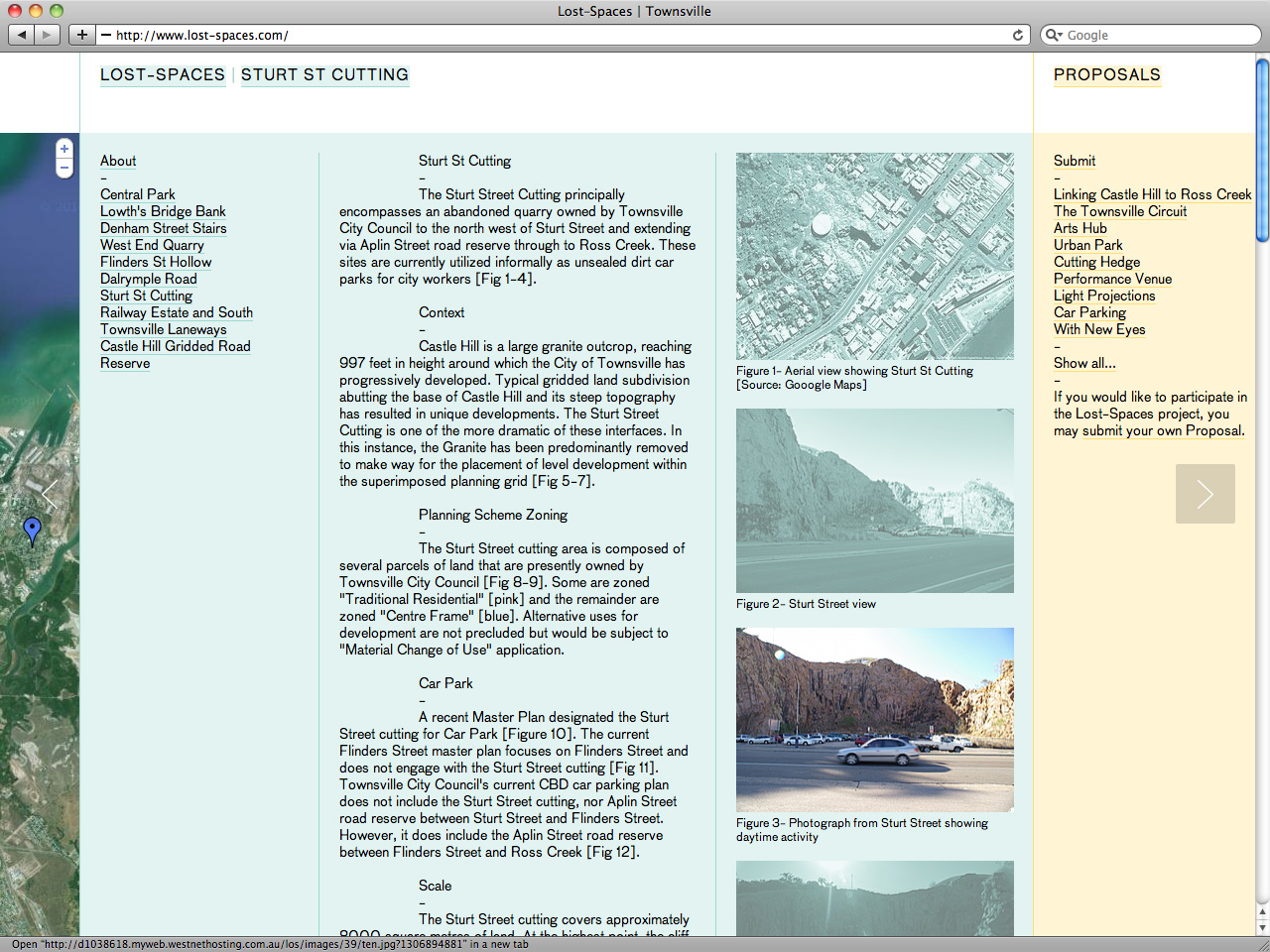Image resolution: width=1270 pixels, height=952 pixels.
Task: Go back with the browser back arrow
Action: click(x=21, y=35)
